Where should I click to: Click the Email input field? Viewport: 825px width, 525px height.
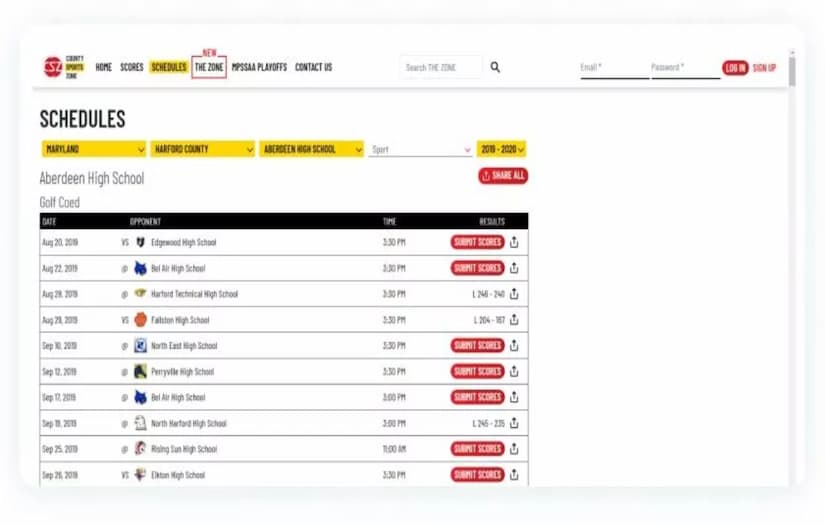click(615, 68)
